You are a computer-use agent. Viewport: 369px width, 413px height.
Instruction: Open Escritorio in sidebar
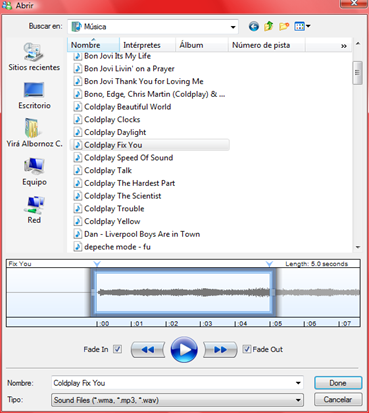34,95
